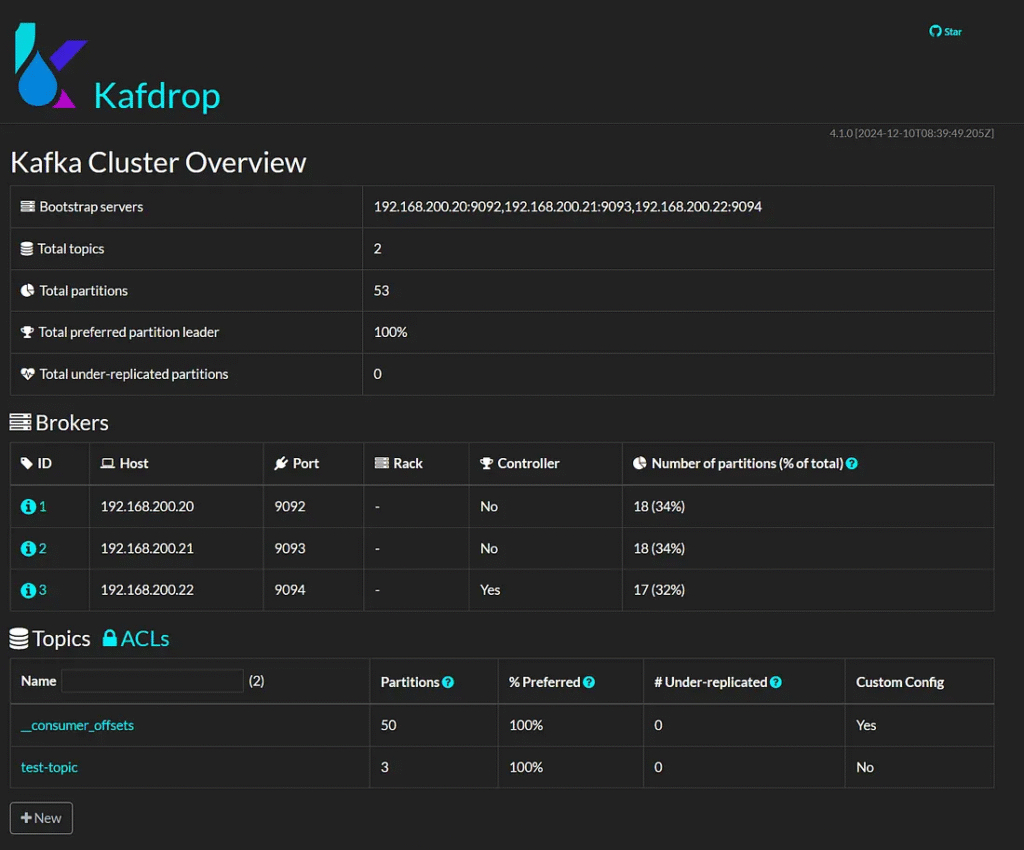1024x850 pixels.
Task: Click the Kafdrop droplet logo
Action: 51,65
